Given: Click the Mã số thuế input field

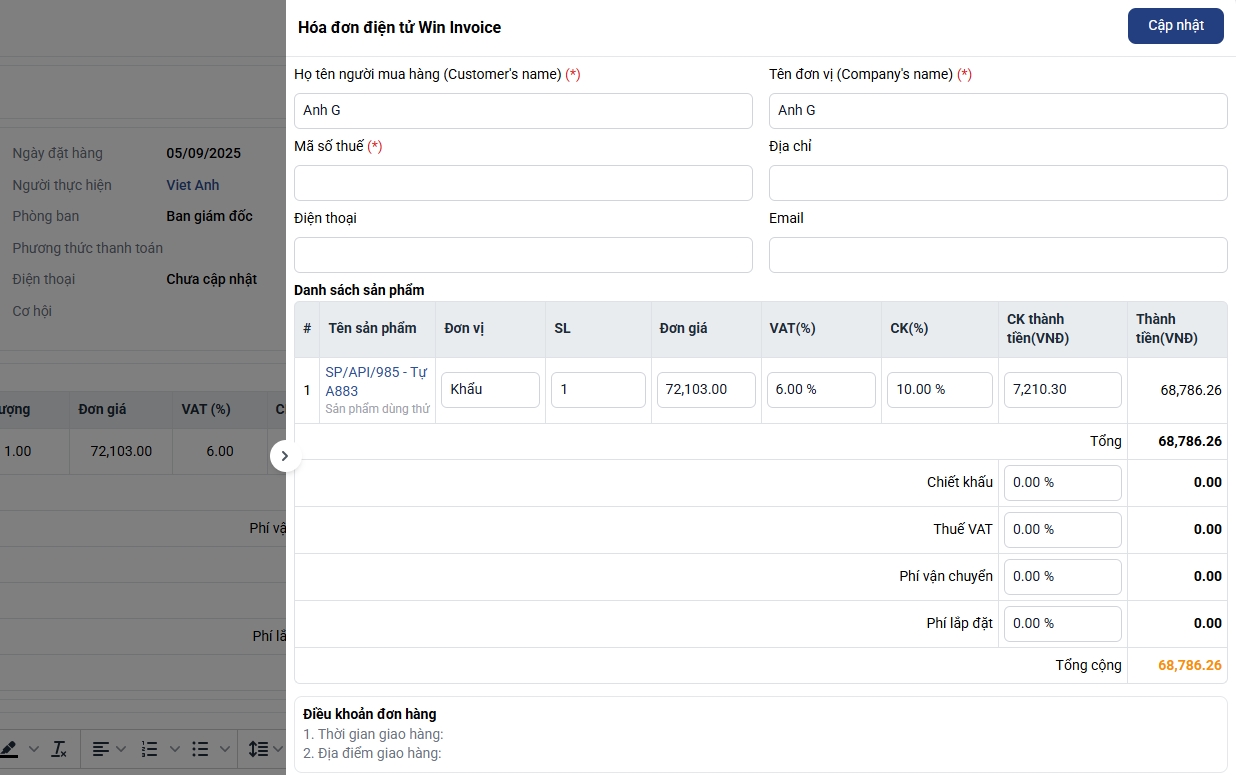Looking at the screenshot, I should 523,183.
